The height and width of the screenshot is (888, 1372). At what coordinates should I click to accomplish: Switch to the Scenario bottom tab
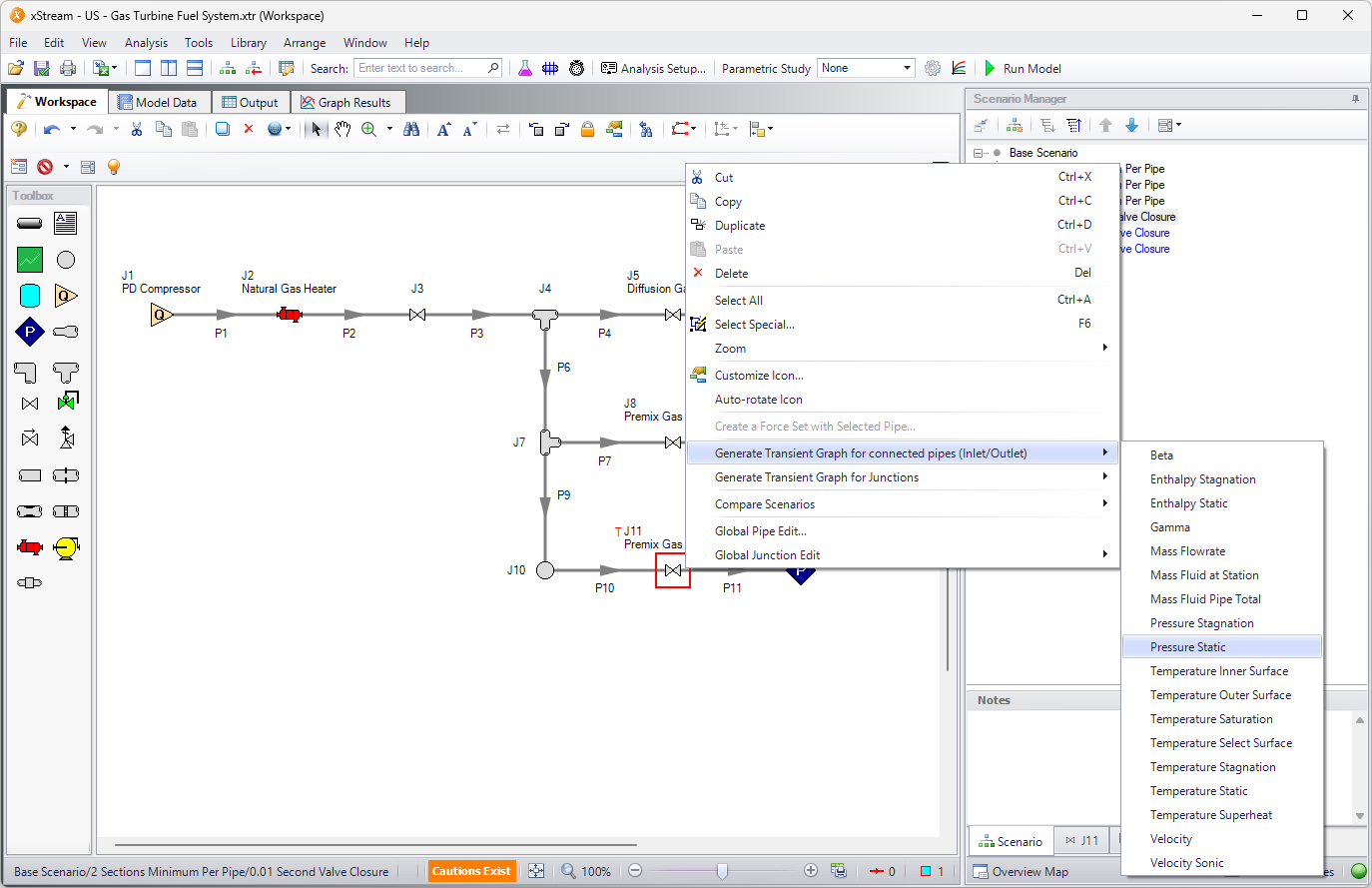1011,841
